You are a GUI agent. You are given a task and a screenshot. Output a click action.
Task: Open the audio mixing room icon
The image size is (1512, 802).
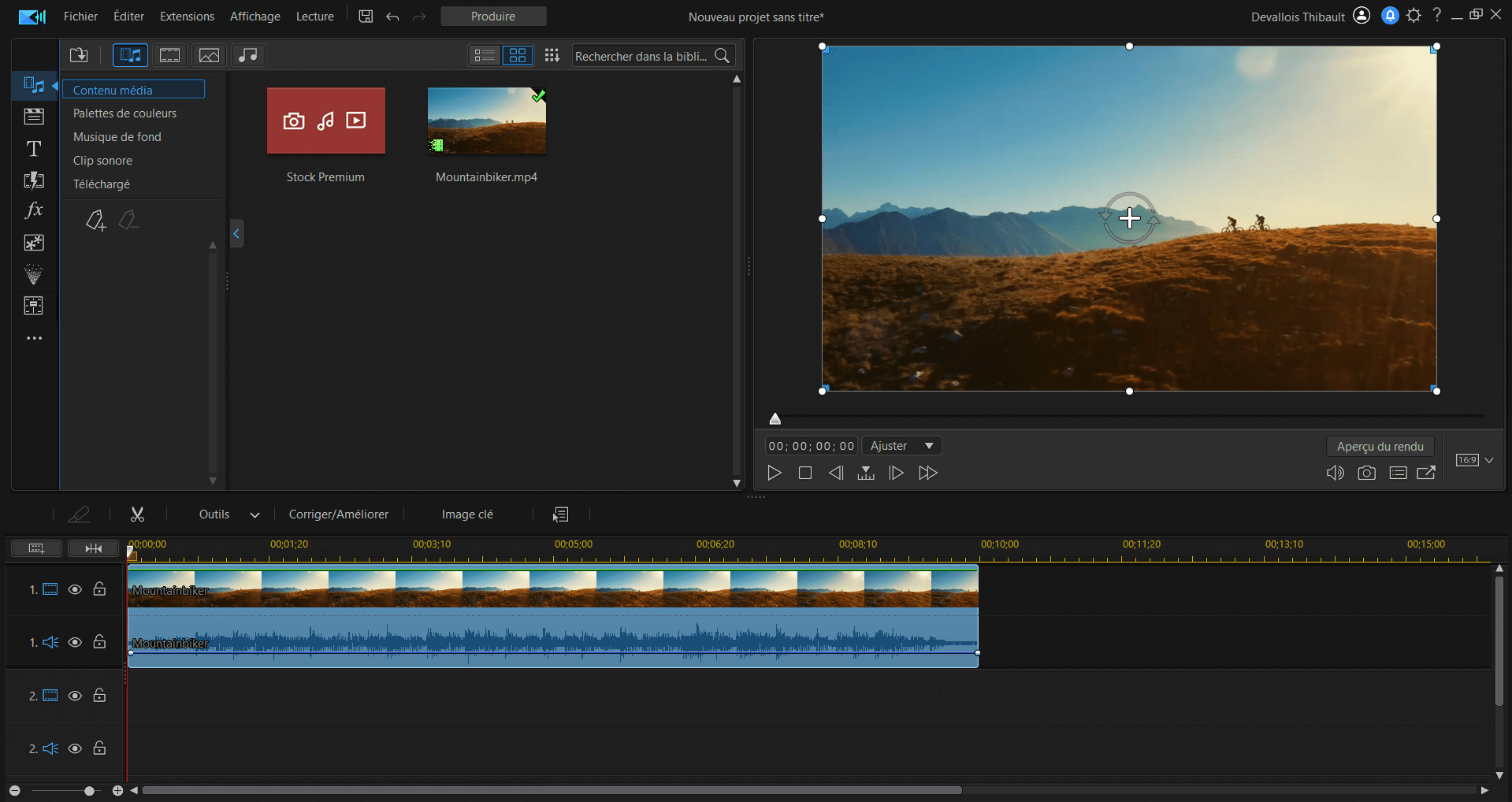click(34, 306)
